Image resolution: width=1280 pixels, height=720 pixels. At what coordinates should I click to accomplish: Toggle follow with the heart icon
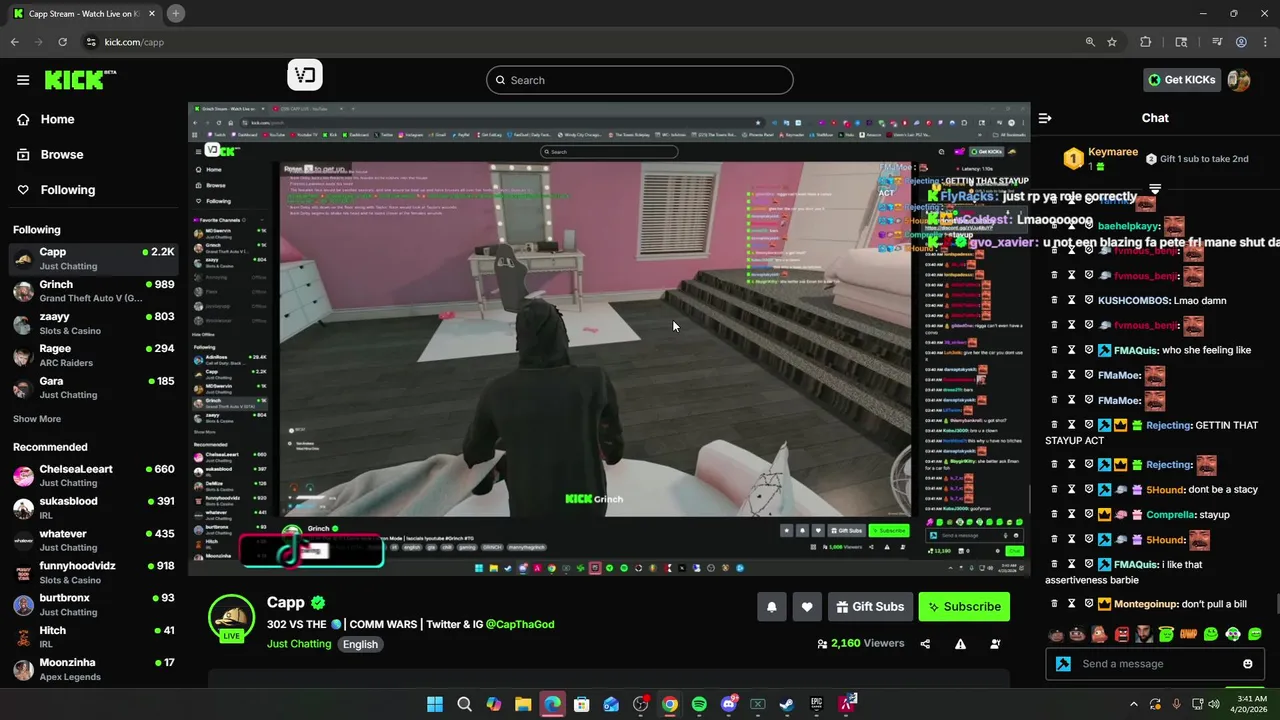pos(807,606)
